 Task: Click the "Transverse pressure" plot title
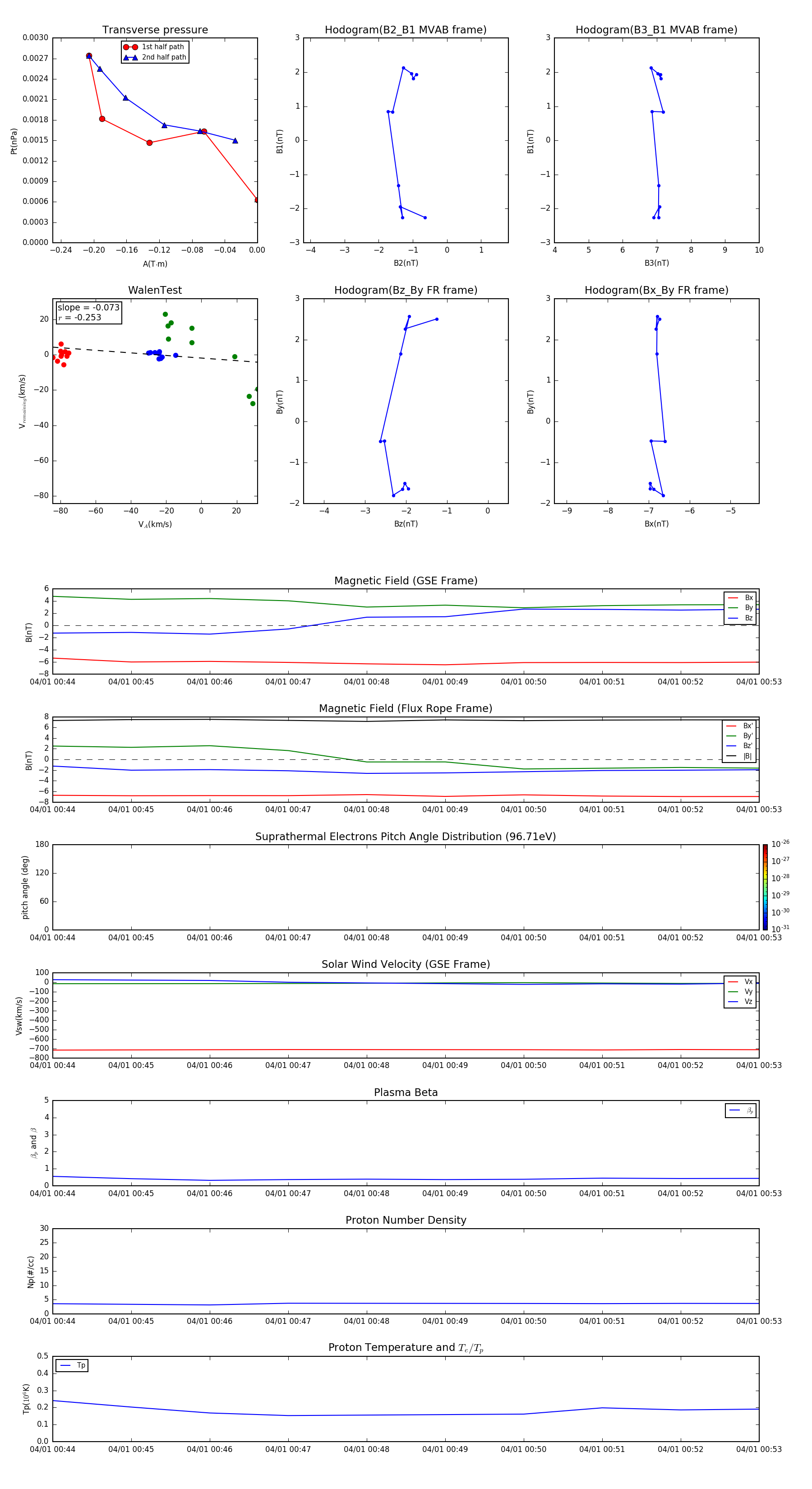155,30
